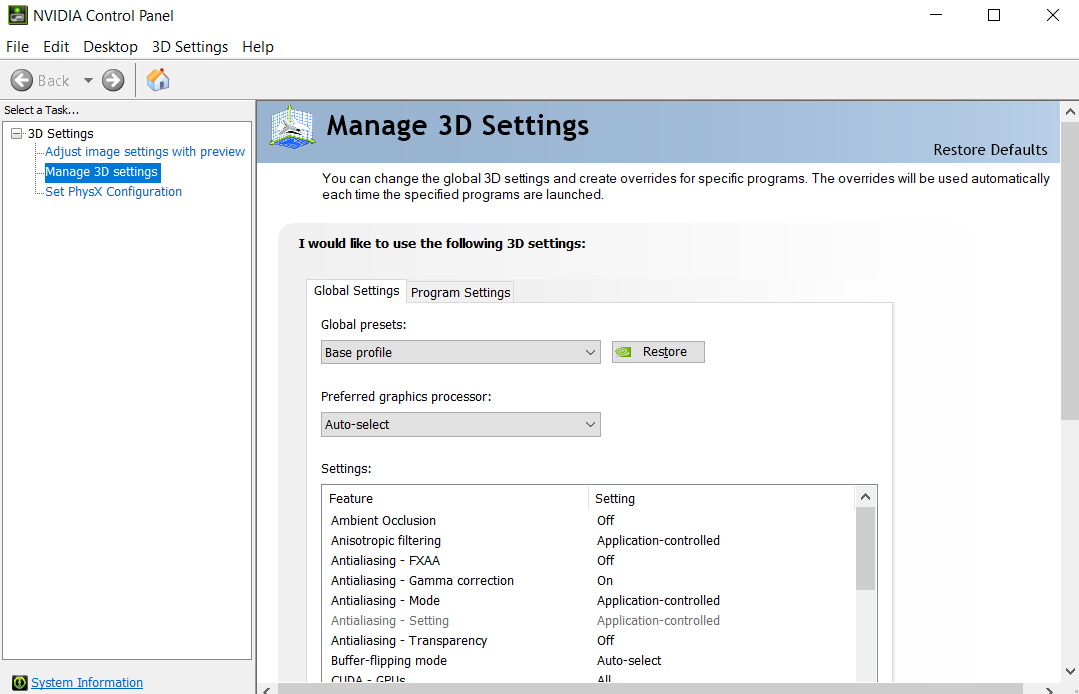Select Antialiasing - Gamma correction row
The width and height of the screenshot is (1079, 694).
pyautogui.click(x=588, y=581)
